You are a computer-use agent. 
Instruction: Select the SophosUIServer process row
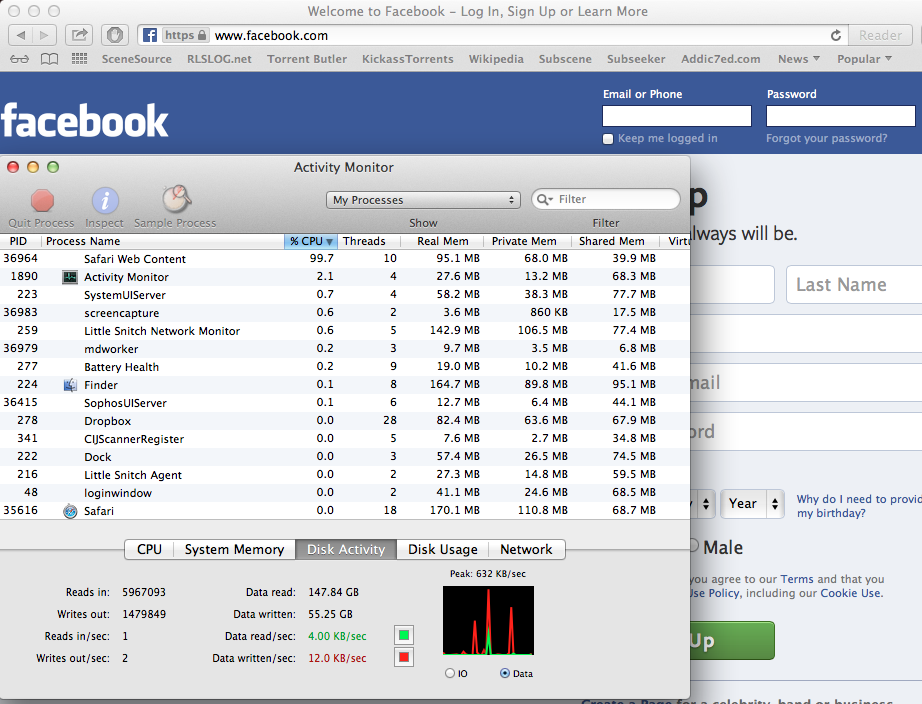point(345,403)
